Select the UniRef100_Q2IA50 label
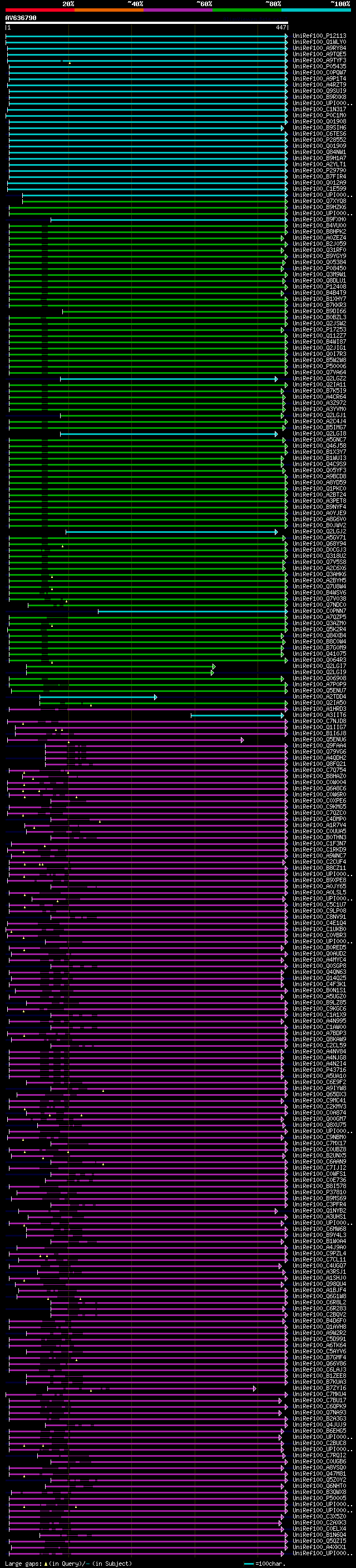The image size is (356, 1568). click(x=319, y=703)
